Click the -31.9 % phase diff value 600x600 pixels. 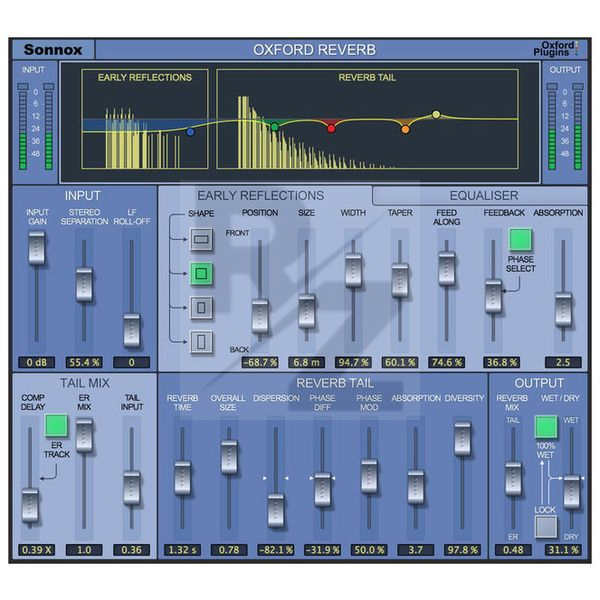click(x=323, y=550)
